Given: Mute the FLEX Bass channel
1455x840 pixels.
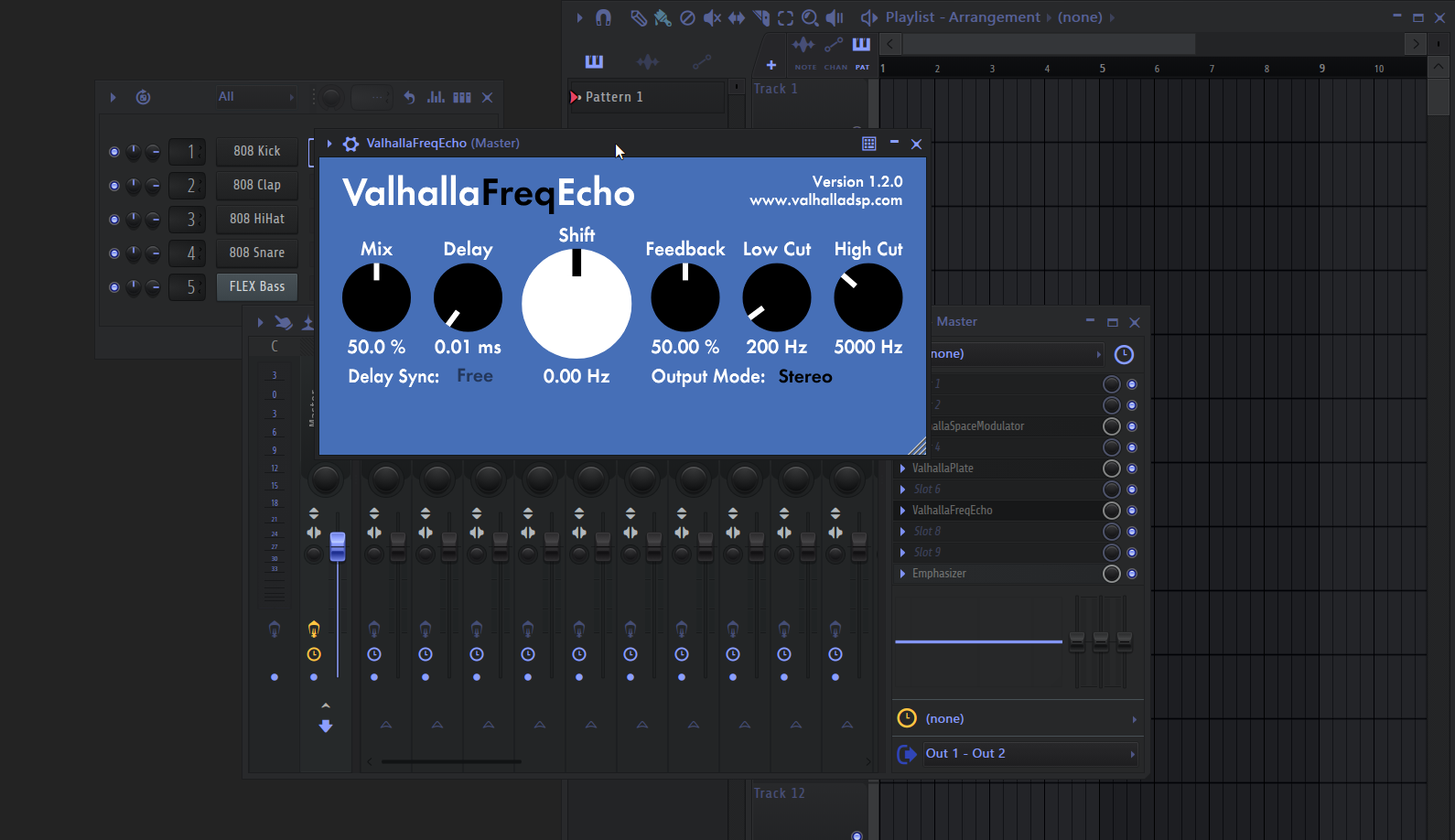Looking at the screenshot, I should tap(114, 287).
